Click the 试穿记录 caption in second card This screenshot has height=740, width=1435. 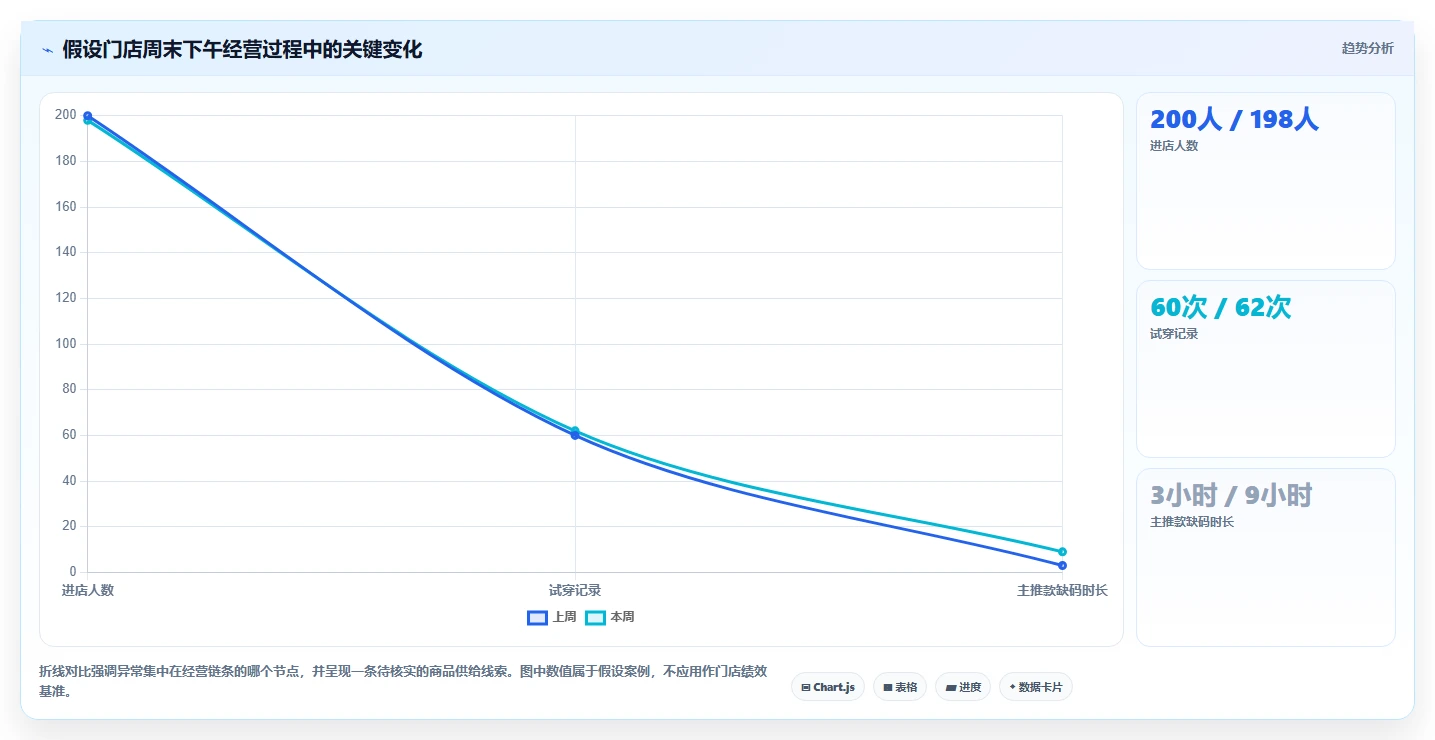(1174, 334)
